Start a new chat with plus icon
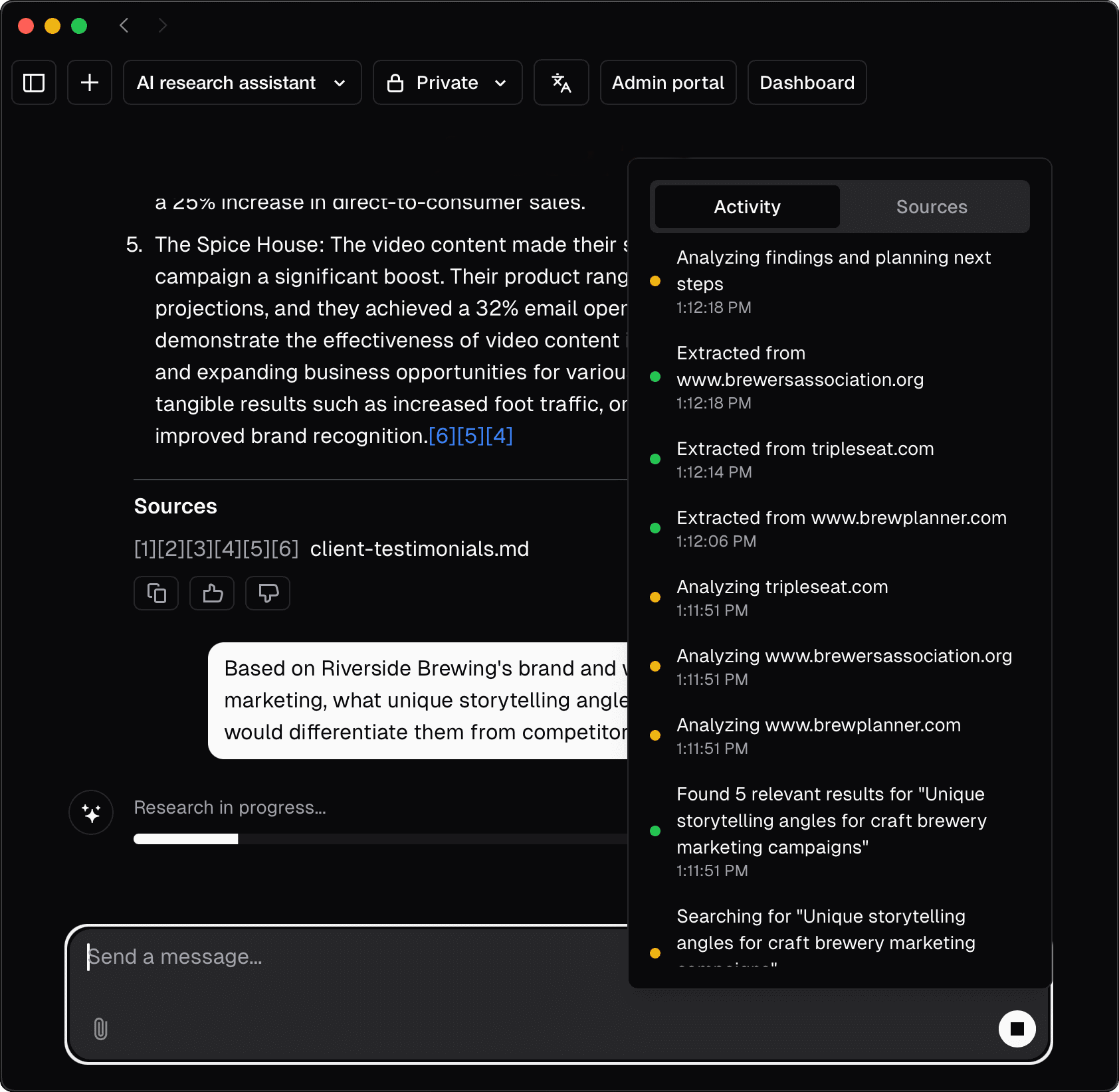The image size is (1119, 1092). pos(90,83)
